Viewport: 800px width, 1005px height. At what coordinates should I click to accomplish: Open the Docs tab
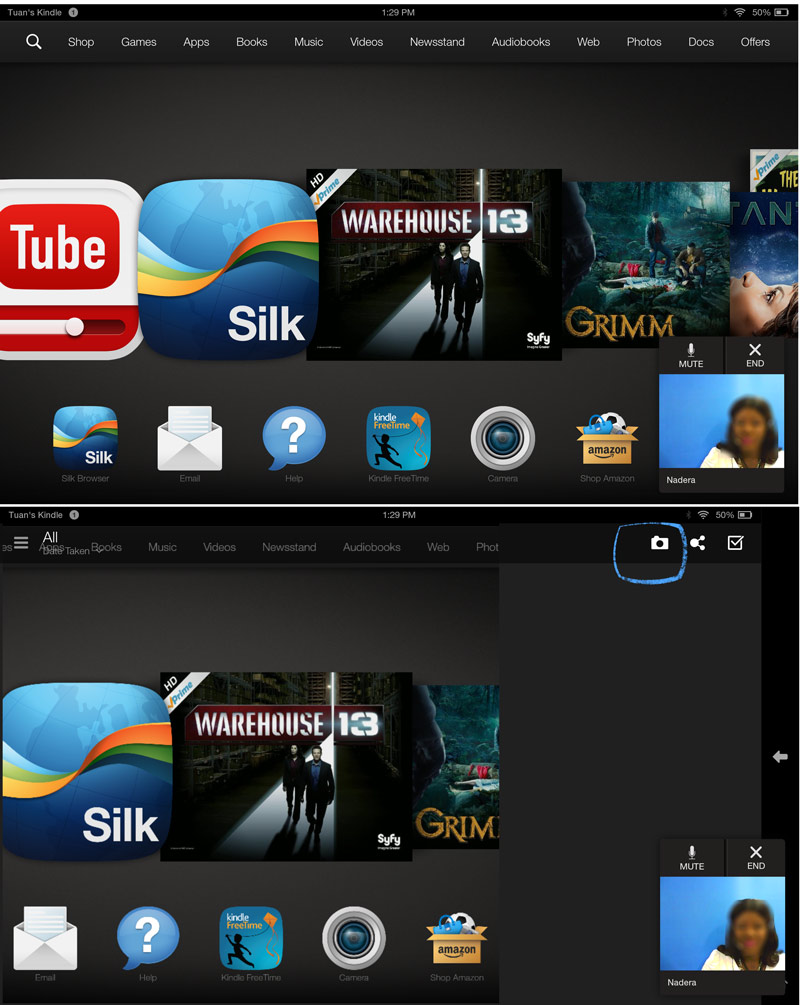[x=701, y=42]
